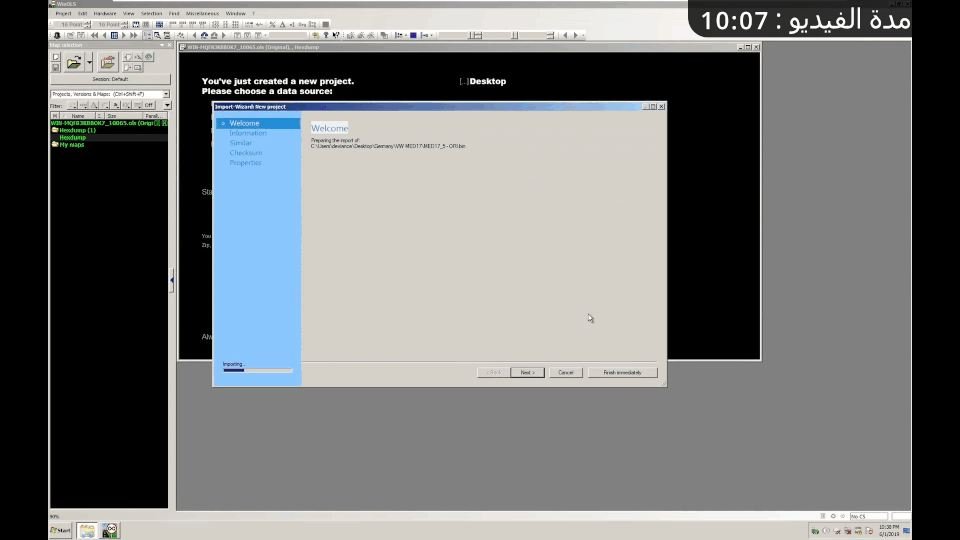Click the percent display toolbar icon
Image resolution: width=960 pixels, height=540 pixels.
(272, 24)
